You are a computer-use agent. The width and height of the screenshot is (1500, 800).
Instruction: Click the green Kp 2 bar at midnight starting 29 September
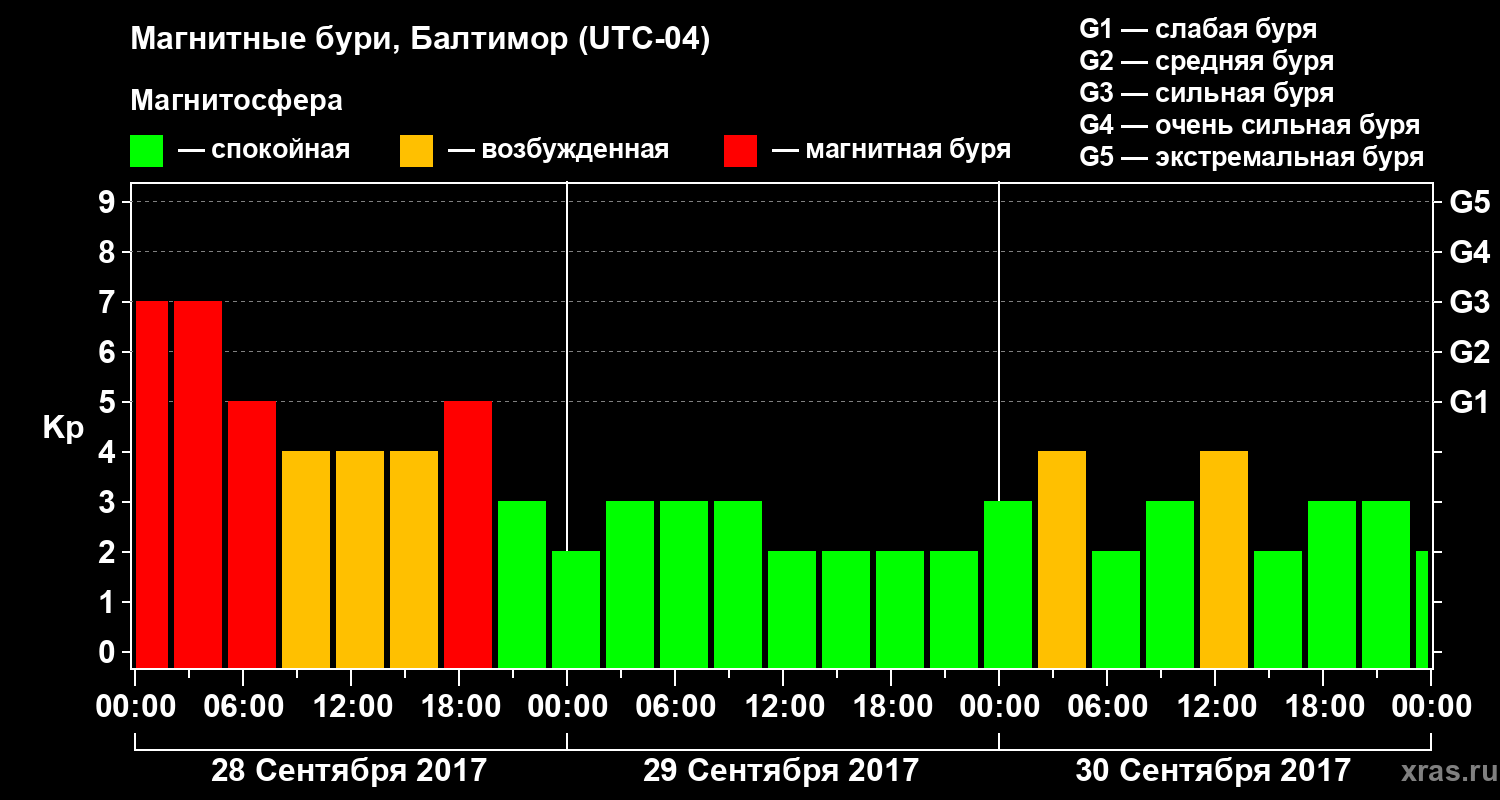tap(576, 610)
